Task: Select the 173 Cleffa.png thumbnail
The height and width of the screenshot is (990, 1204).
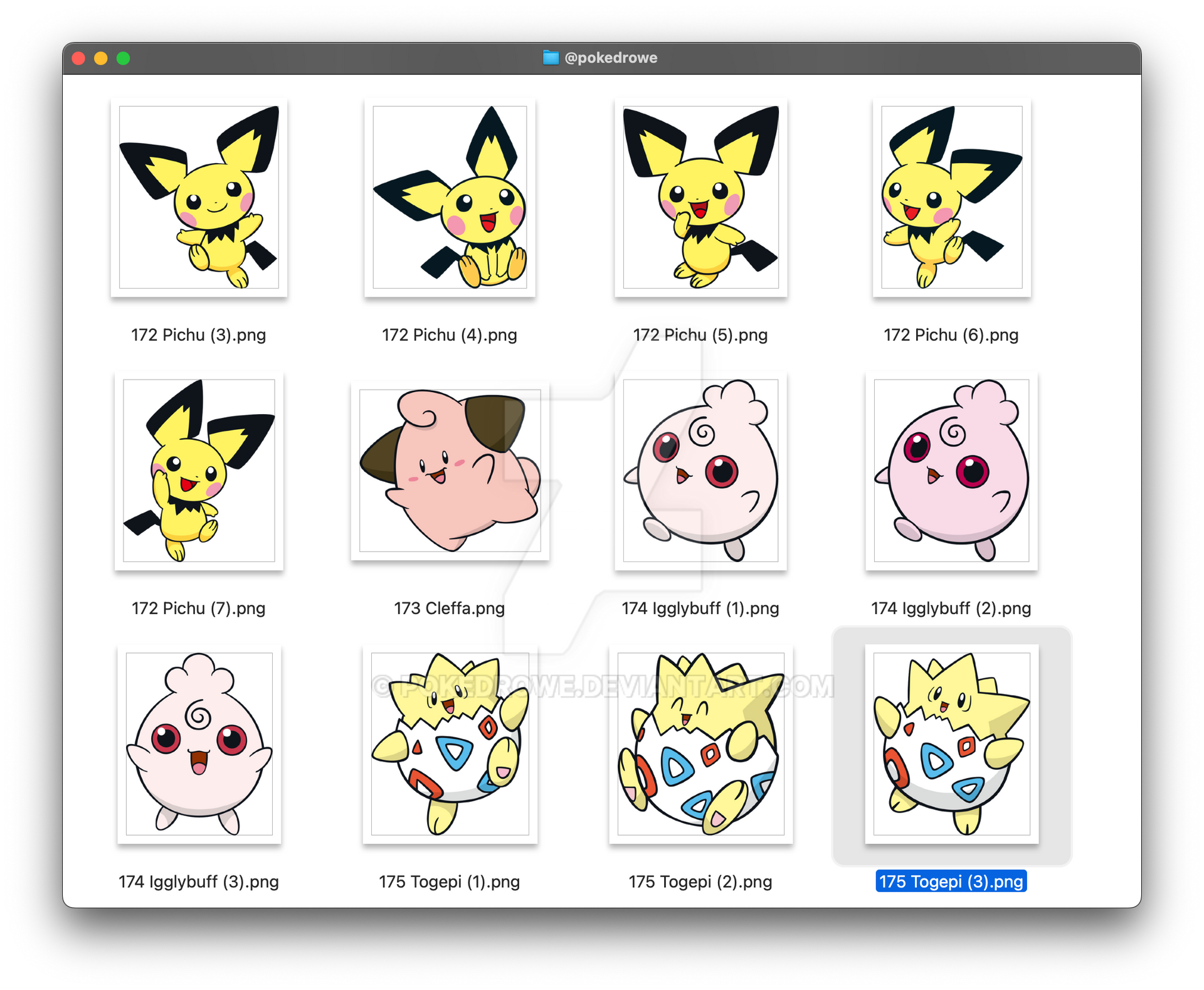Action: pyautogui.click(x=450, y=471)
